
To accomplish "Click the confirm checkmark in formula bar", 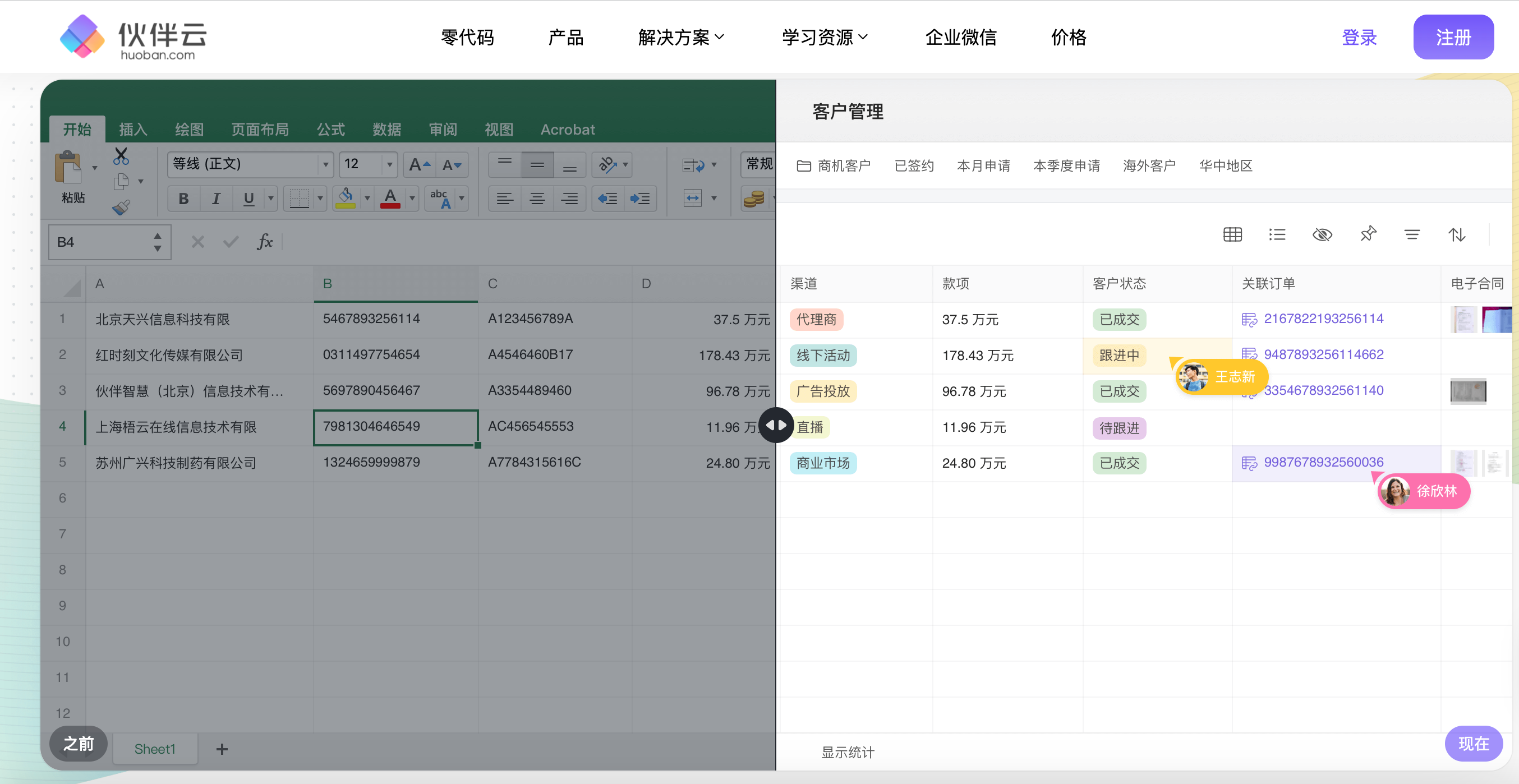I will coord(231,242).
